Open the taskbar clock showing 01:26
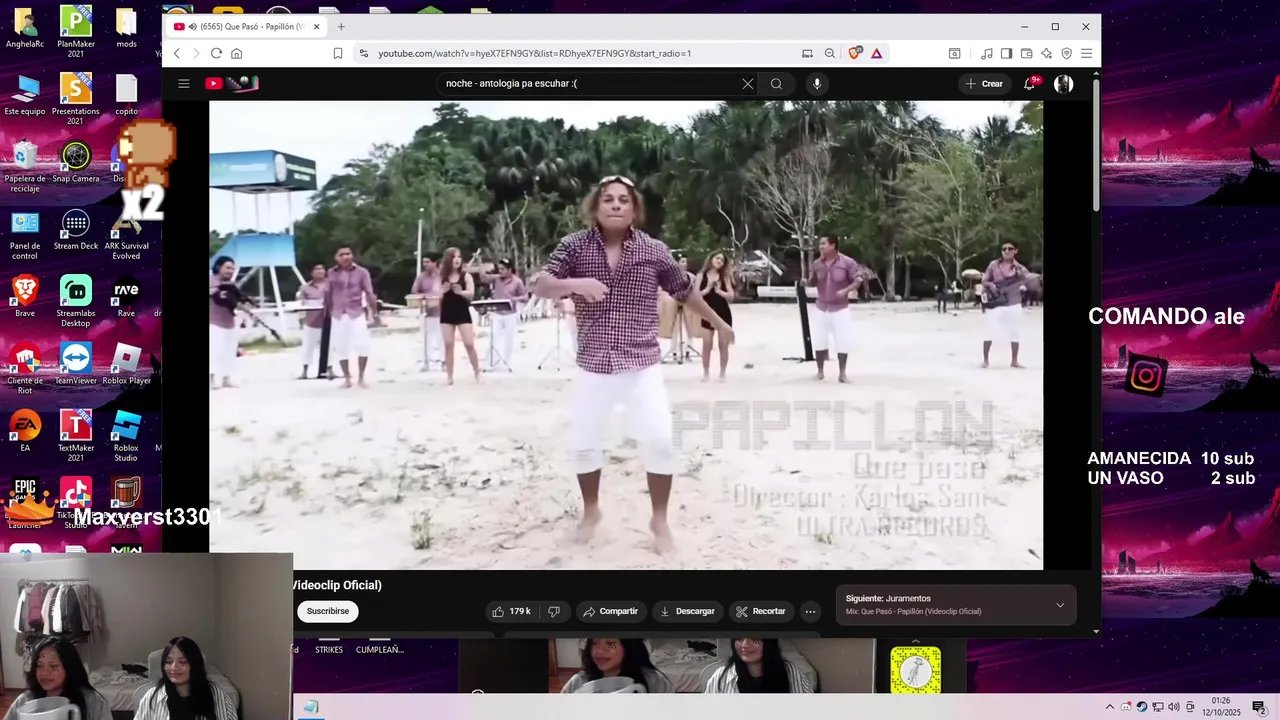This screenshot has width=1280, height=720. click(1221, 707)
